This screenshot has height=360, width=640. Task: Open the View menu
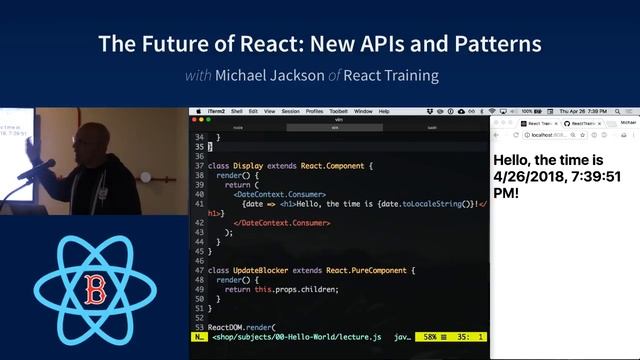pyautogui.click(x=269, y=111)
